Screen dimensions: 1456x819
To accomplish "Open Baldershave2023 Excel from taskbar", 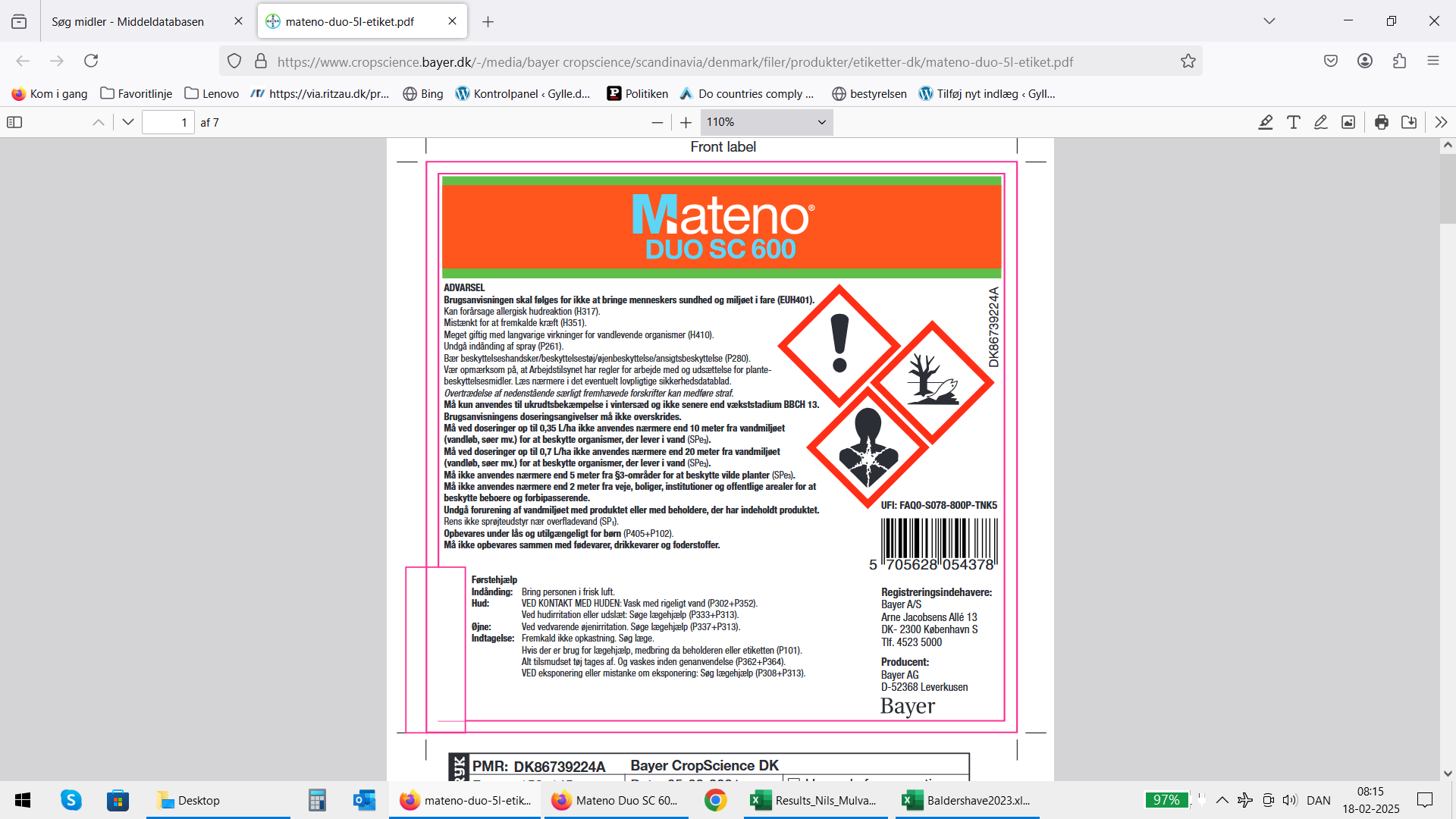I will 967,800.
